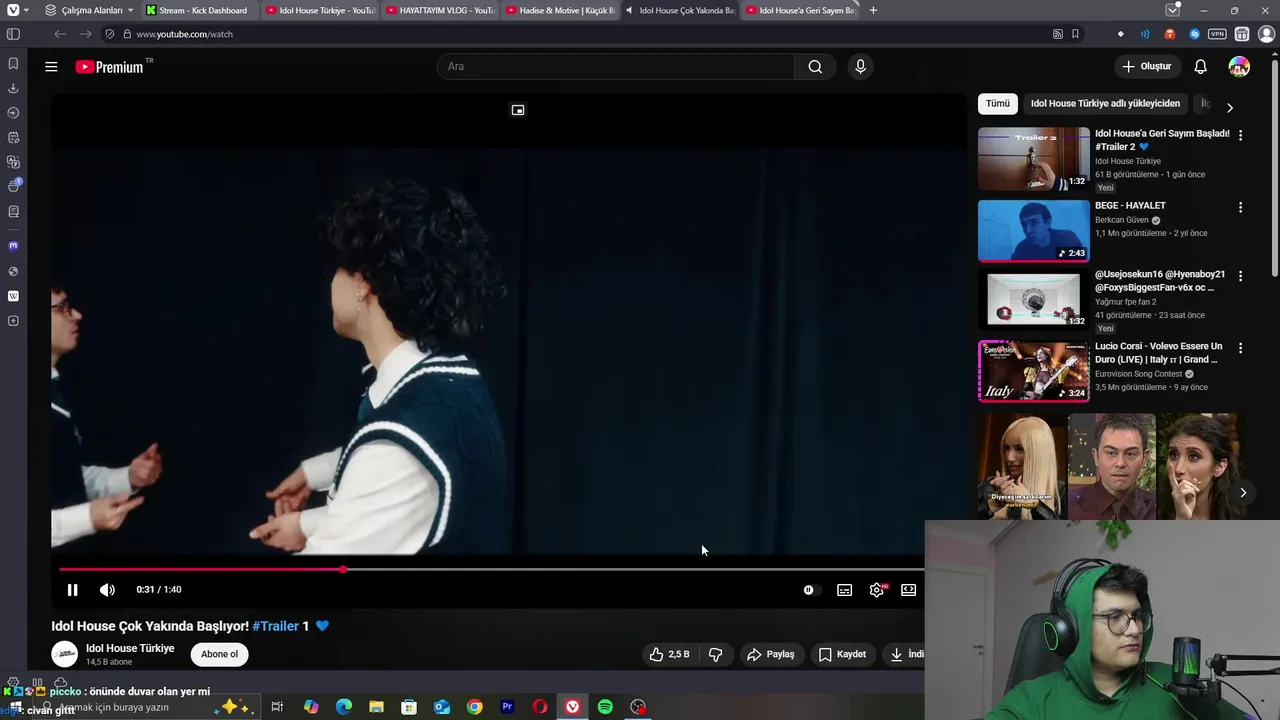Open sidebar downloads panel
The image size is (1280, 720).
click(13, 88)
